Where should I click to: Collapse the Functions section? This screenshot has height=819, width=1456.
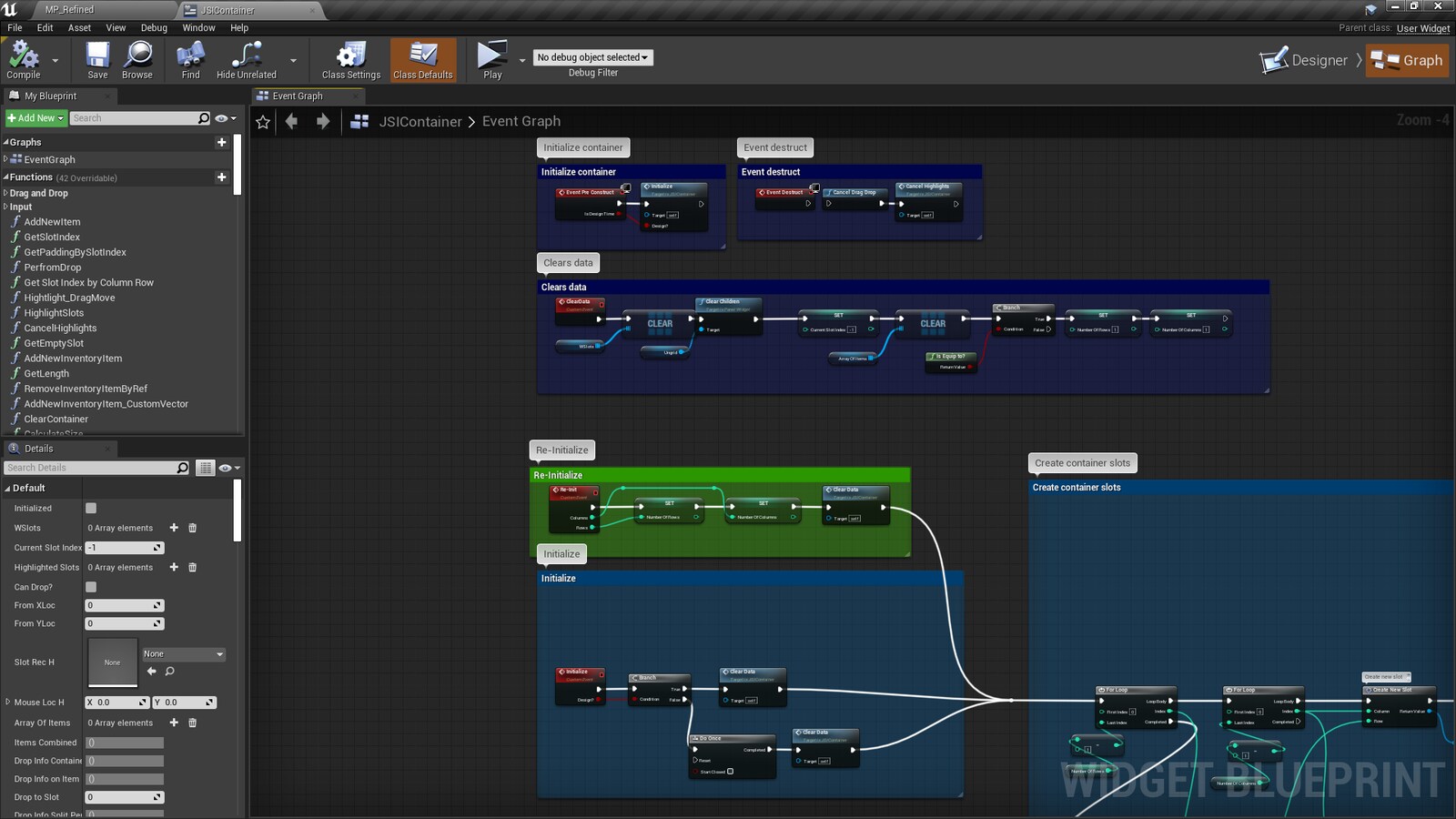pos(5,177)
